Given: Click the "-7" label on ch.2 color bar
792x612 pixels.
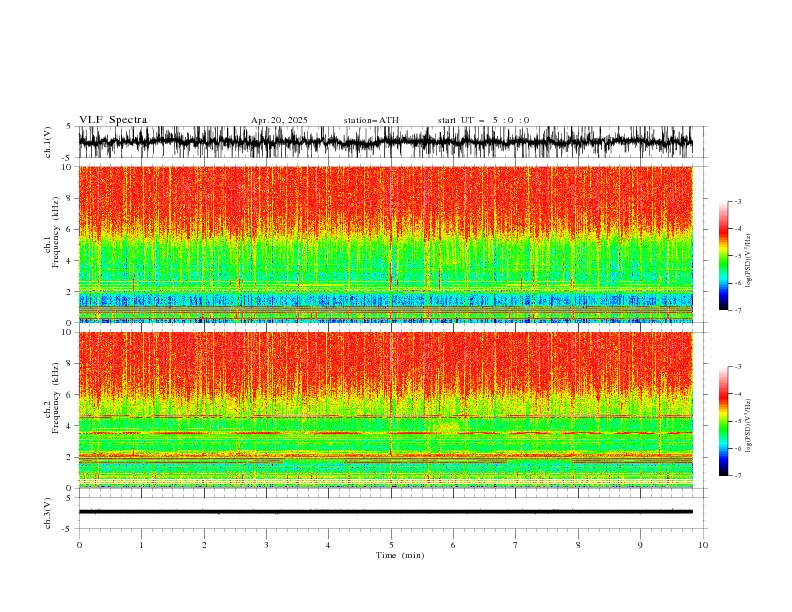Looking at the screenshot, I should (x=738, y=476).
